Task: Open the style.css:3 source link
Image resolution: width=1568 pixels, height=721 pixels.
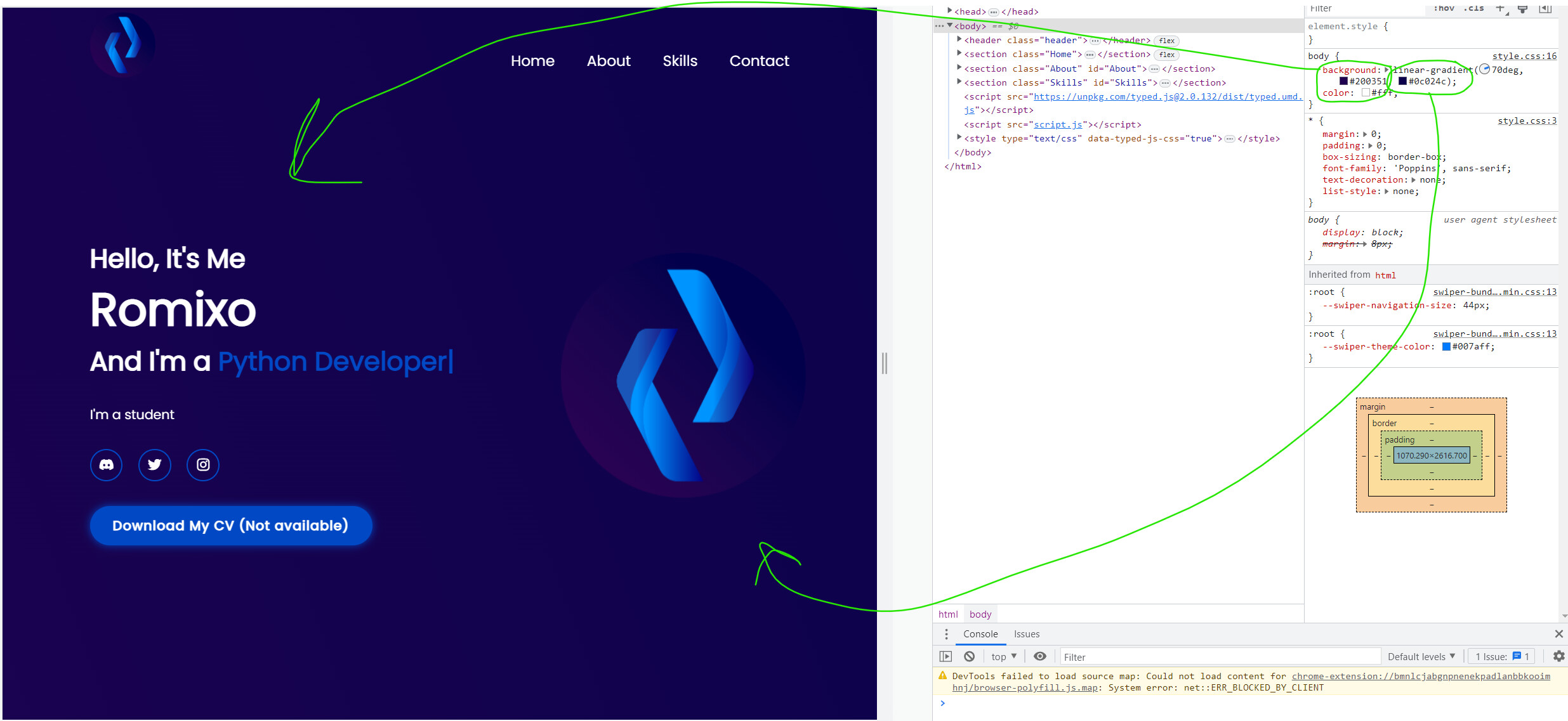Action: pyautogui.click(x=1527, y=120)
